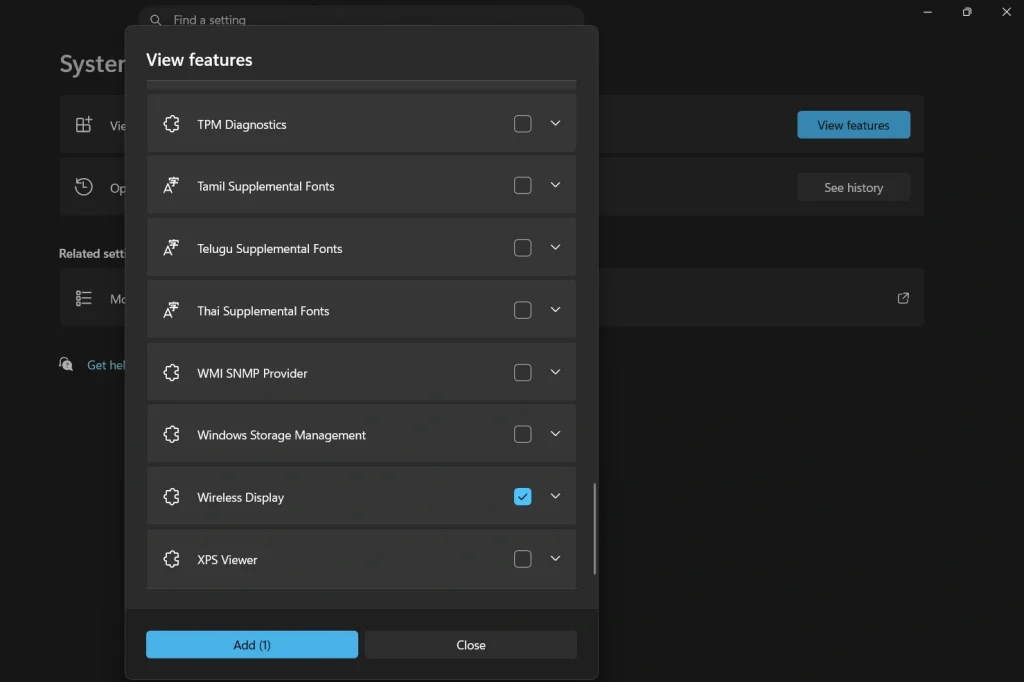The image size is (1024, 682).
Task: Uncheck the Wireless Display checkbox
Action: point(522,497)
